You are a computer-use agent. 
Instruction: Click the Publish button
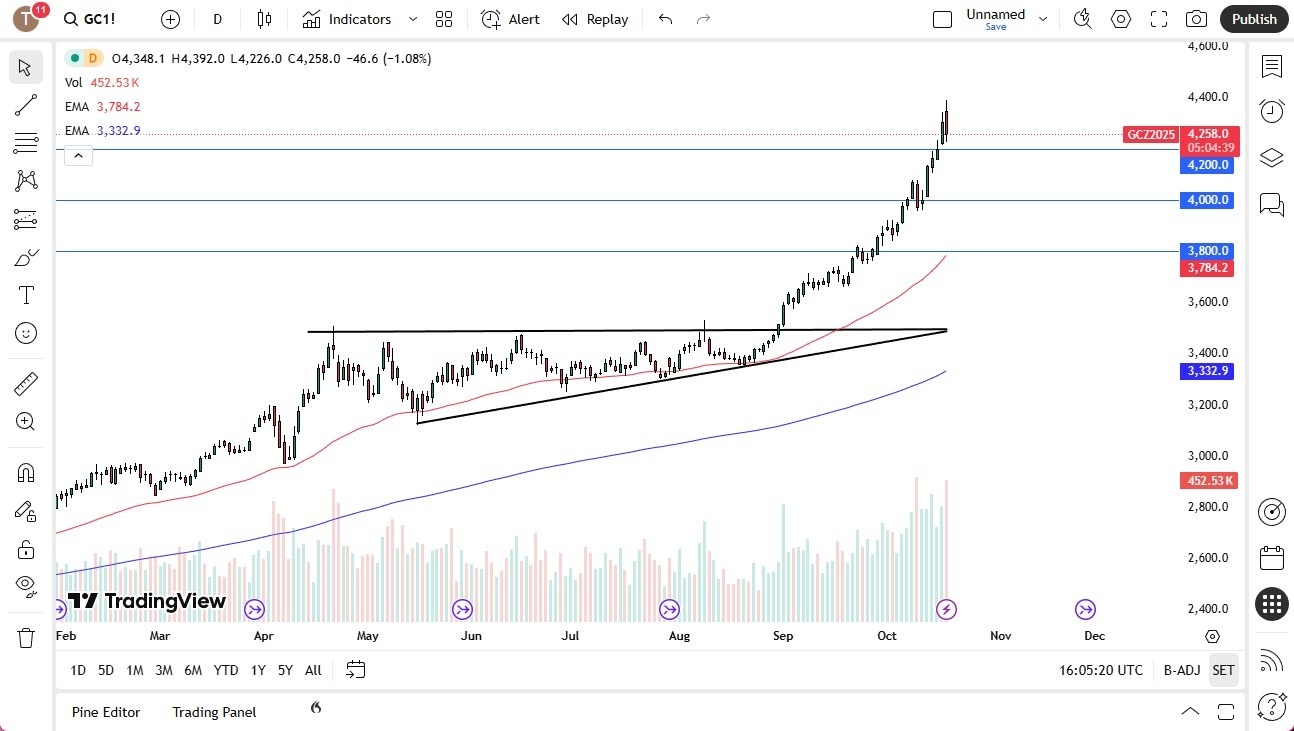(x=1253, y=18)
